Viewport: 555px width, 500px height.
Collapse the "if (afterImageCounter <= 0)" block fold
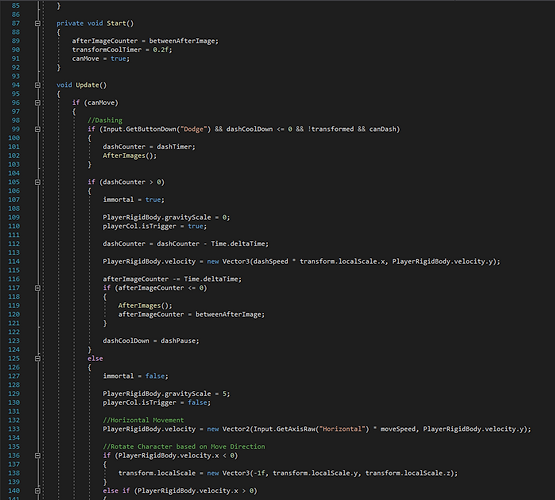[x=38, y=288]
